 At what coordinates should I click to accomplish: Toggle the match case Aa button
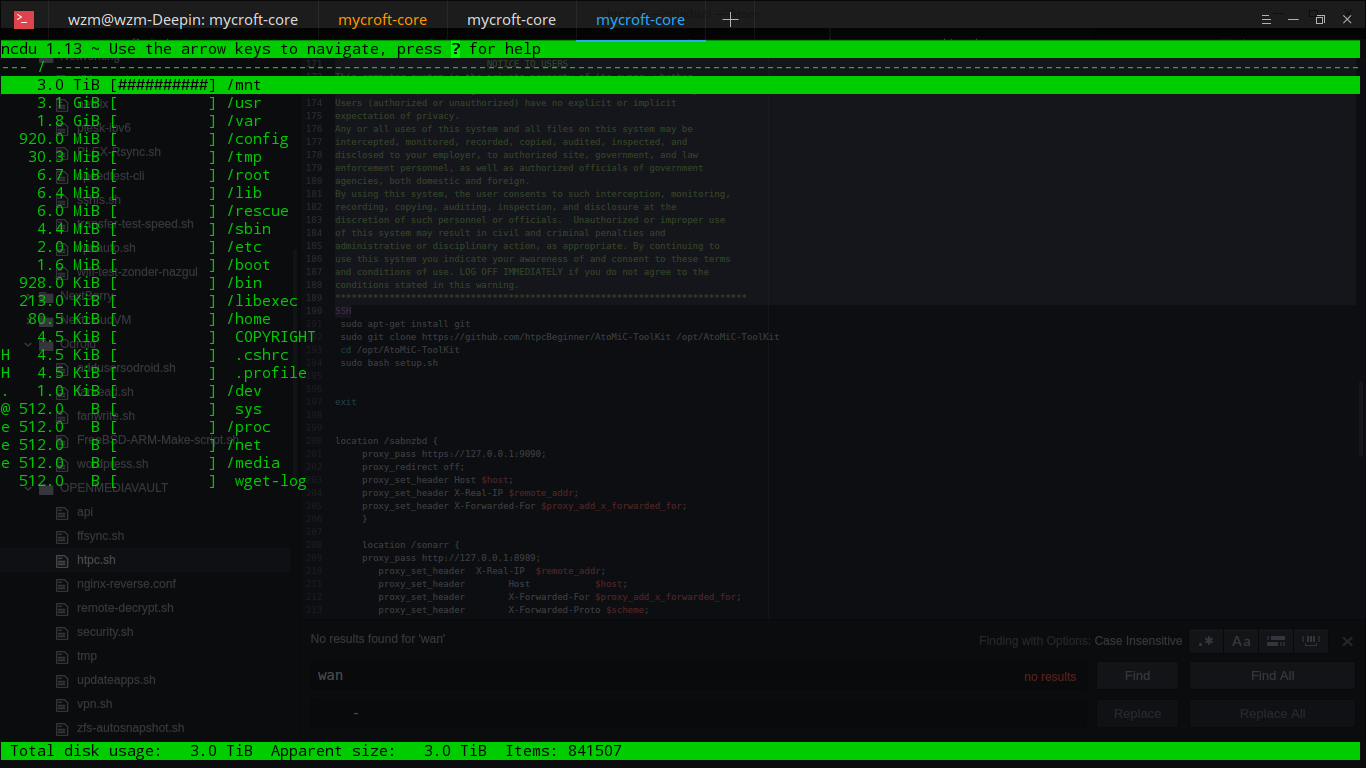(1241, 641)
